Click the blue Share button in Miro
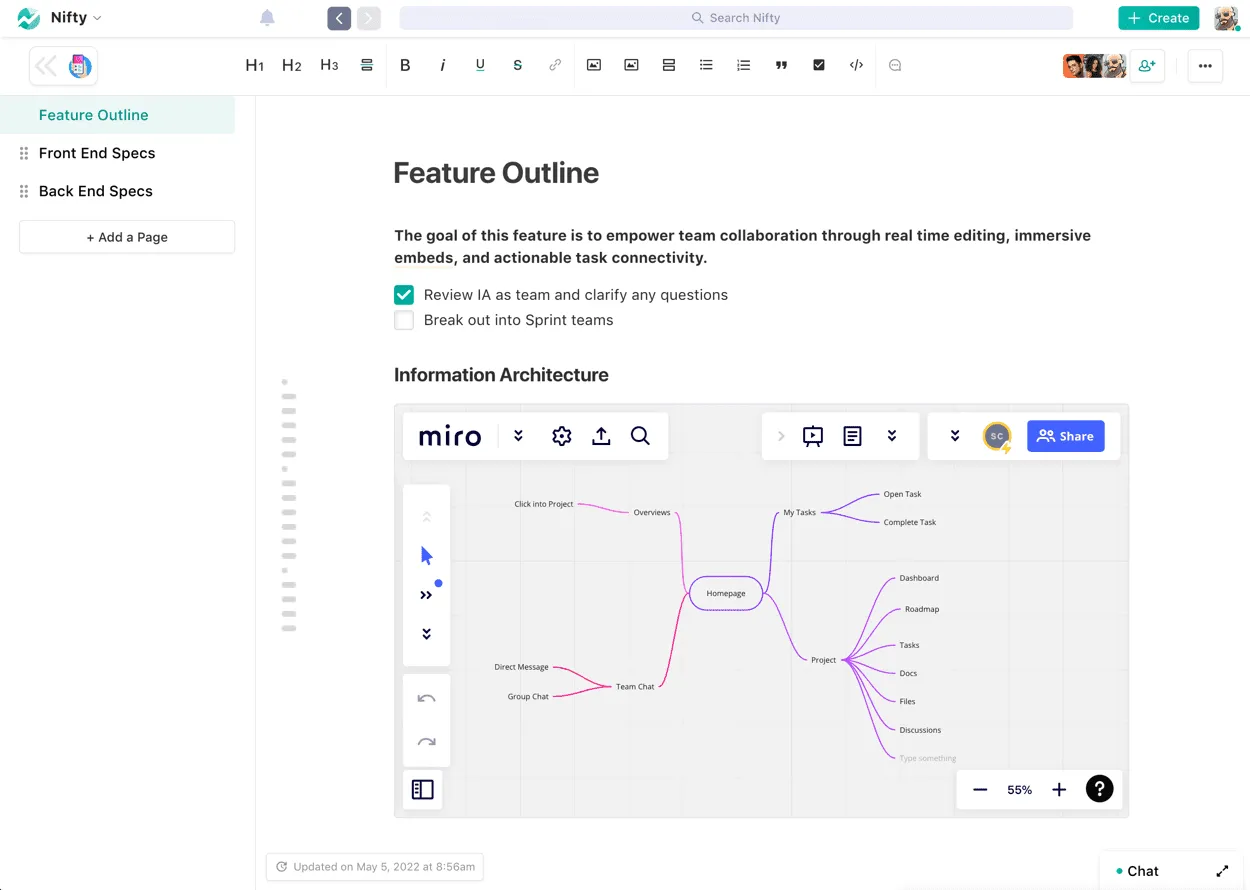Viewport: 1250px width, 890px height. [x=1065, y=436]
